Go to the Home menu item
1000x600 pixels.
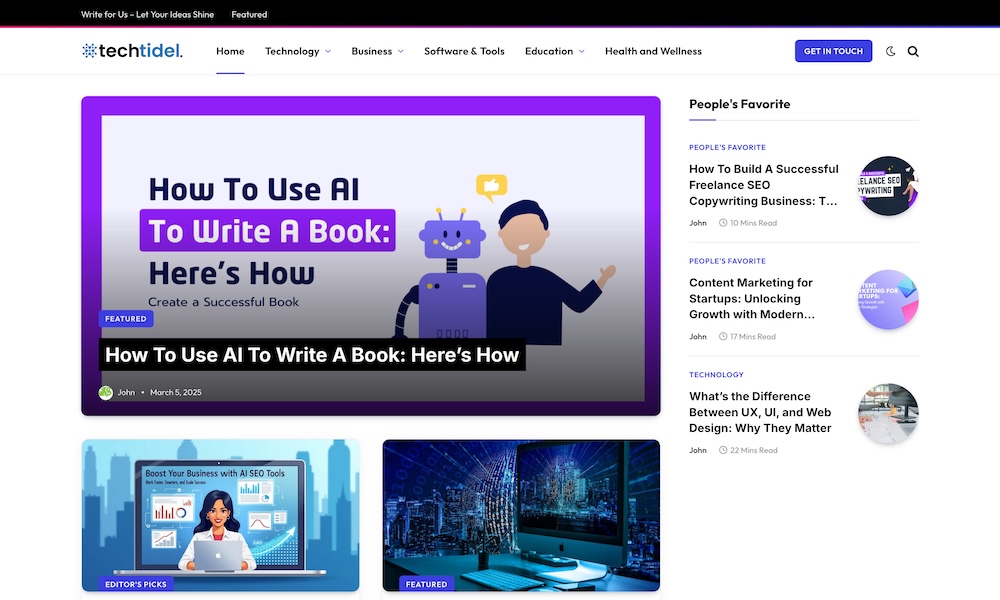pos(230,51)
